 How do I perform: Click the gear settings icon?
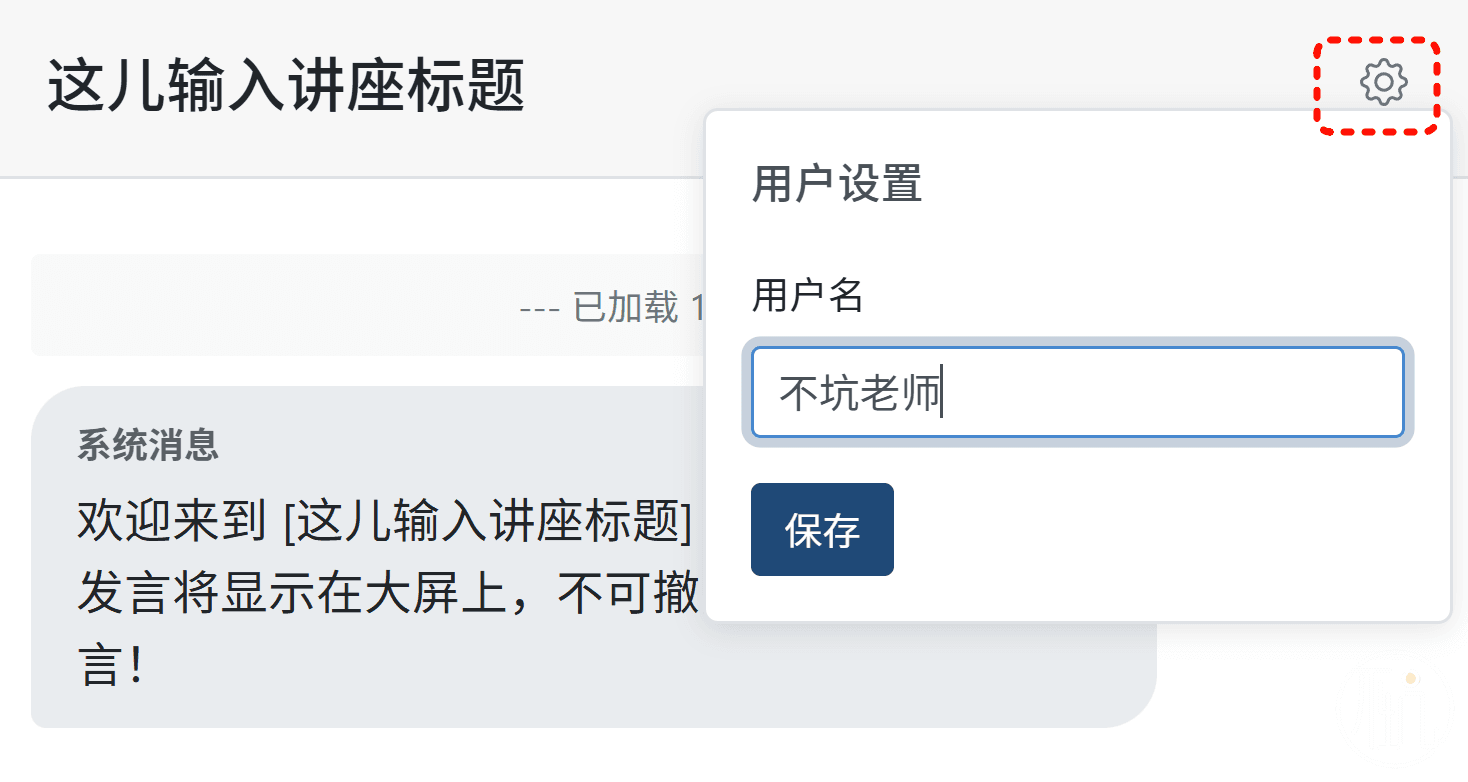pos(1383,82)
